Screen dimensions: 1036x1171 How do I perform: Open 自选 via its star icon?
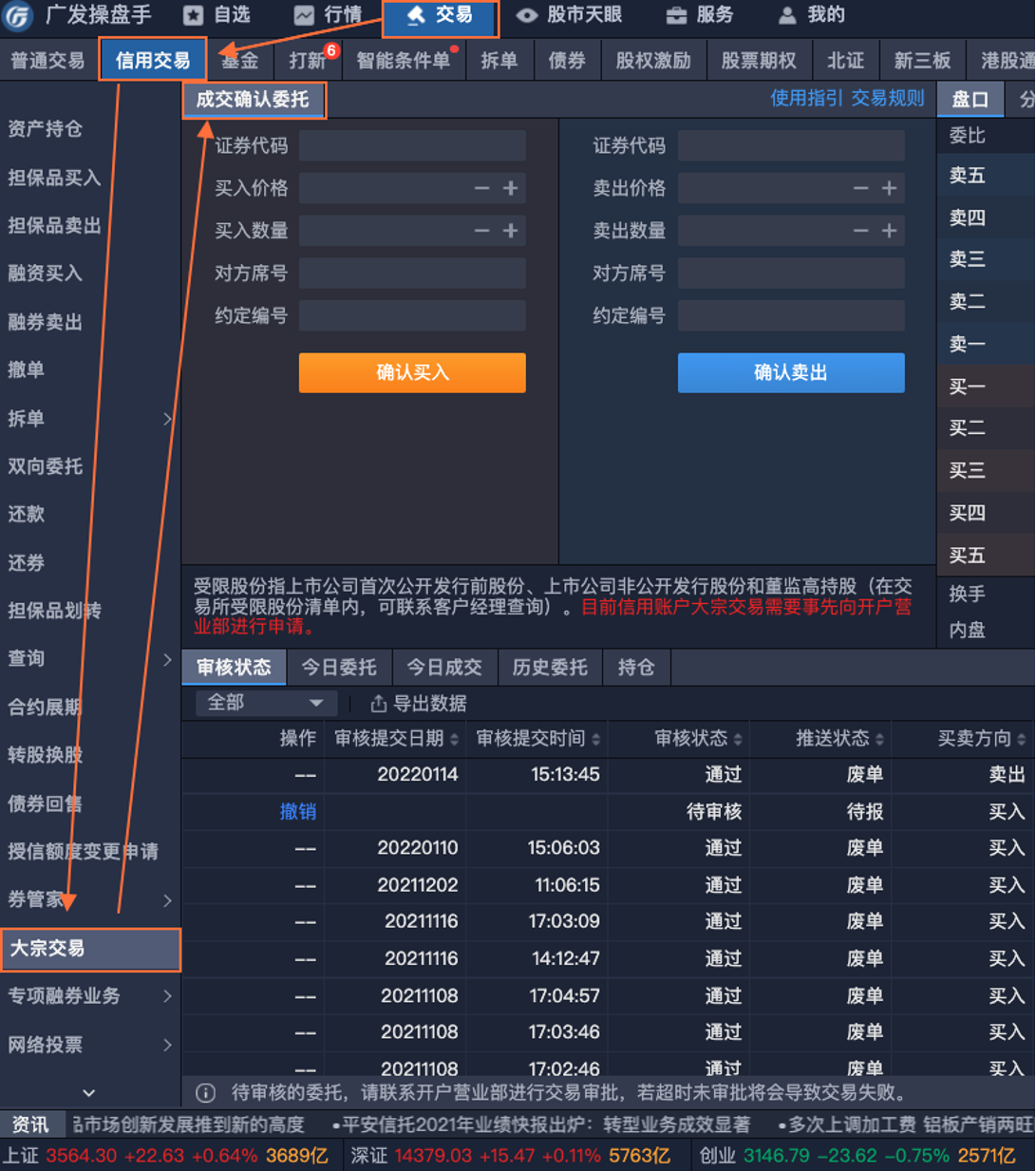194,15
